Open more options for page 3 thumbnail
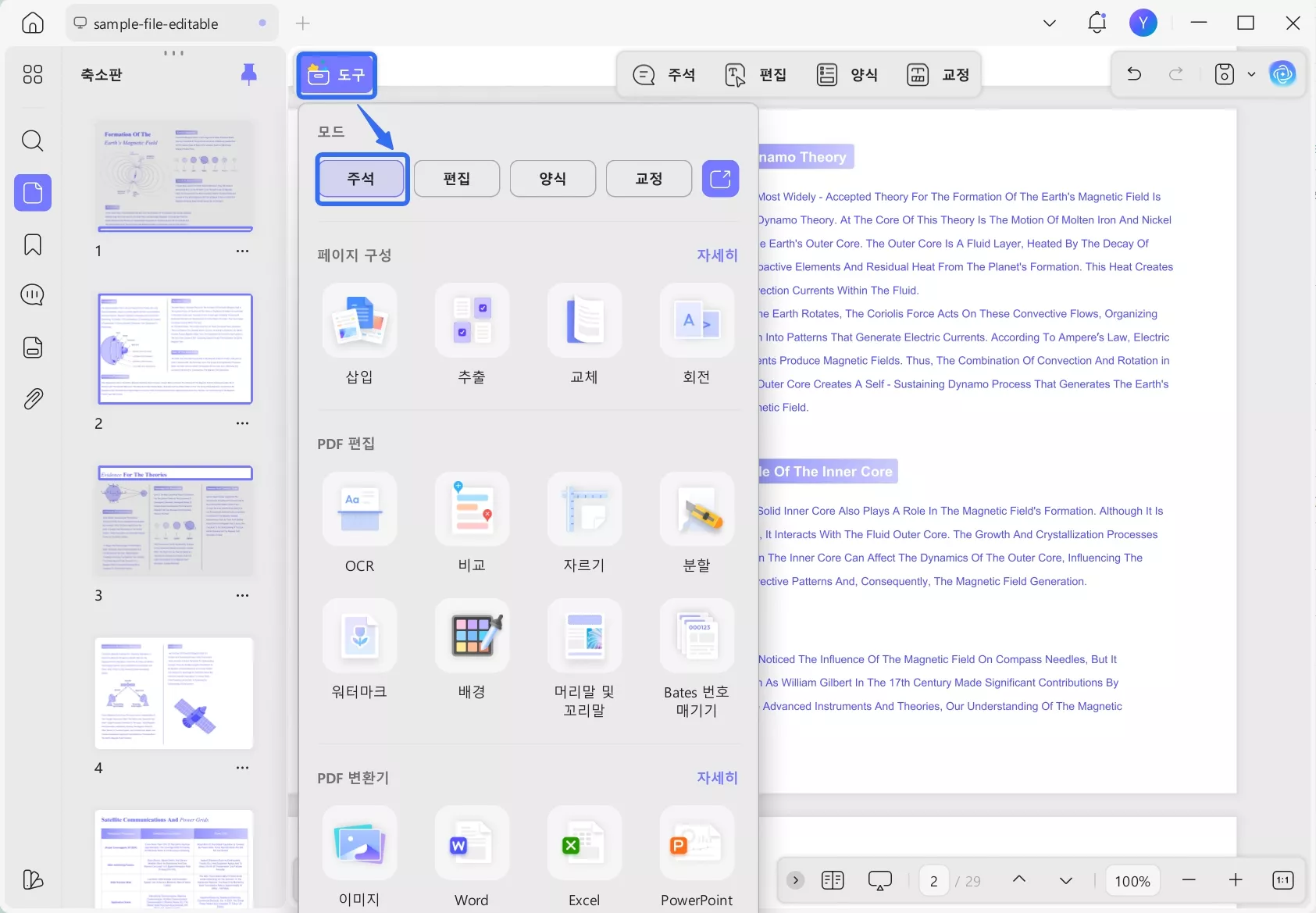The height and width of the screenshot is (913, 1316). 243,595
